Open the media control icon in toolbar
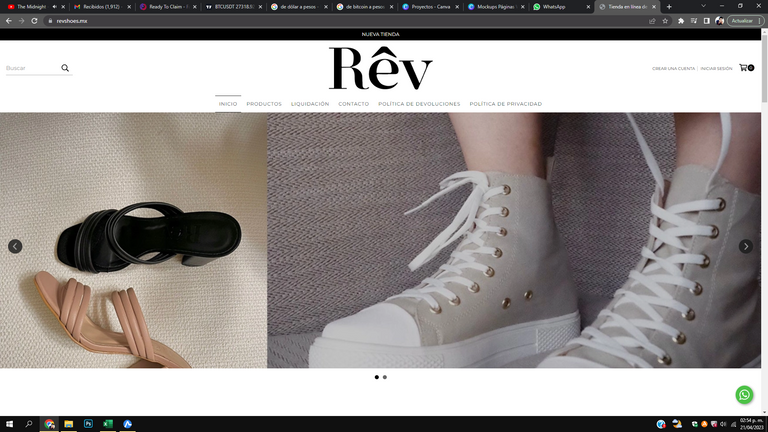Image resolution: width=768 pixels, height=432 pixels. pyautogui.click(x=694, y=21)
